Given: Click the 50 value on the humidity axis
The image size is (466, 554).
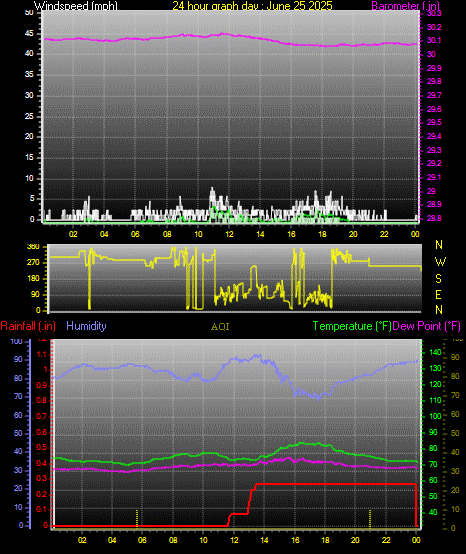Looking at the screenshot, I should pyautogui.click(x=18, y=433).
